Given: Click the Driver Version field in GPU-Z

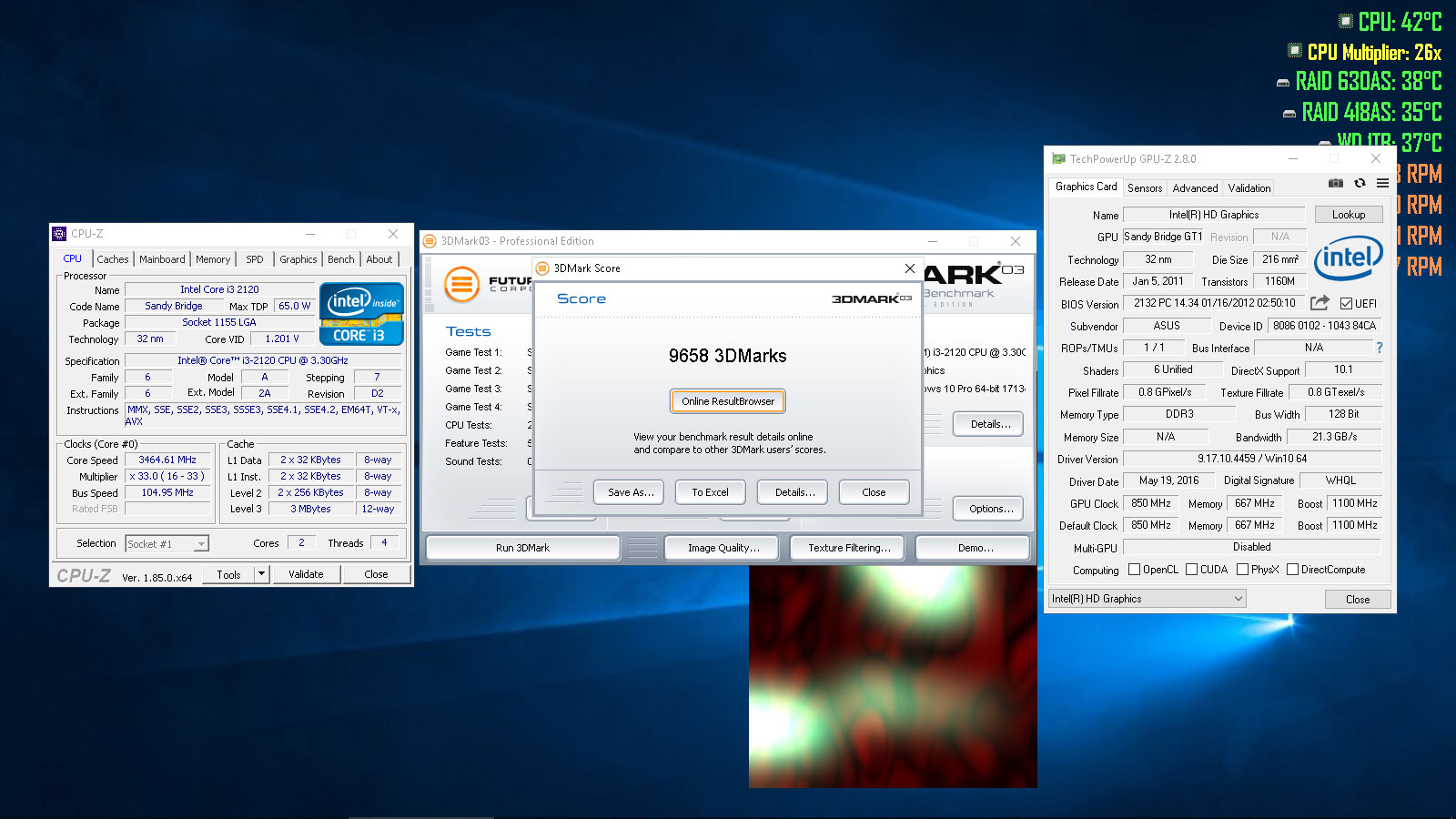Looking at the screenshot, I should click(x=1252, y=459).
